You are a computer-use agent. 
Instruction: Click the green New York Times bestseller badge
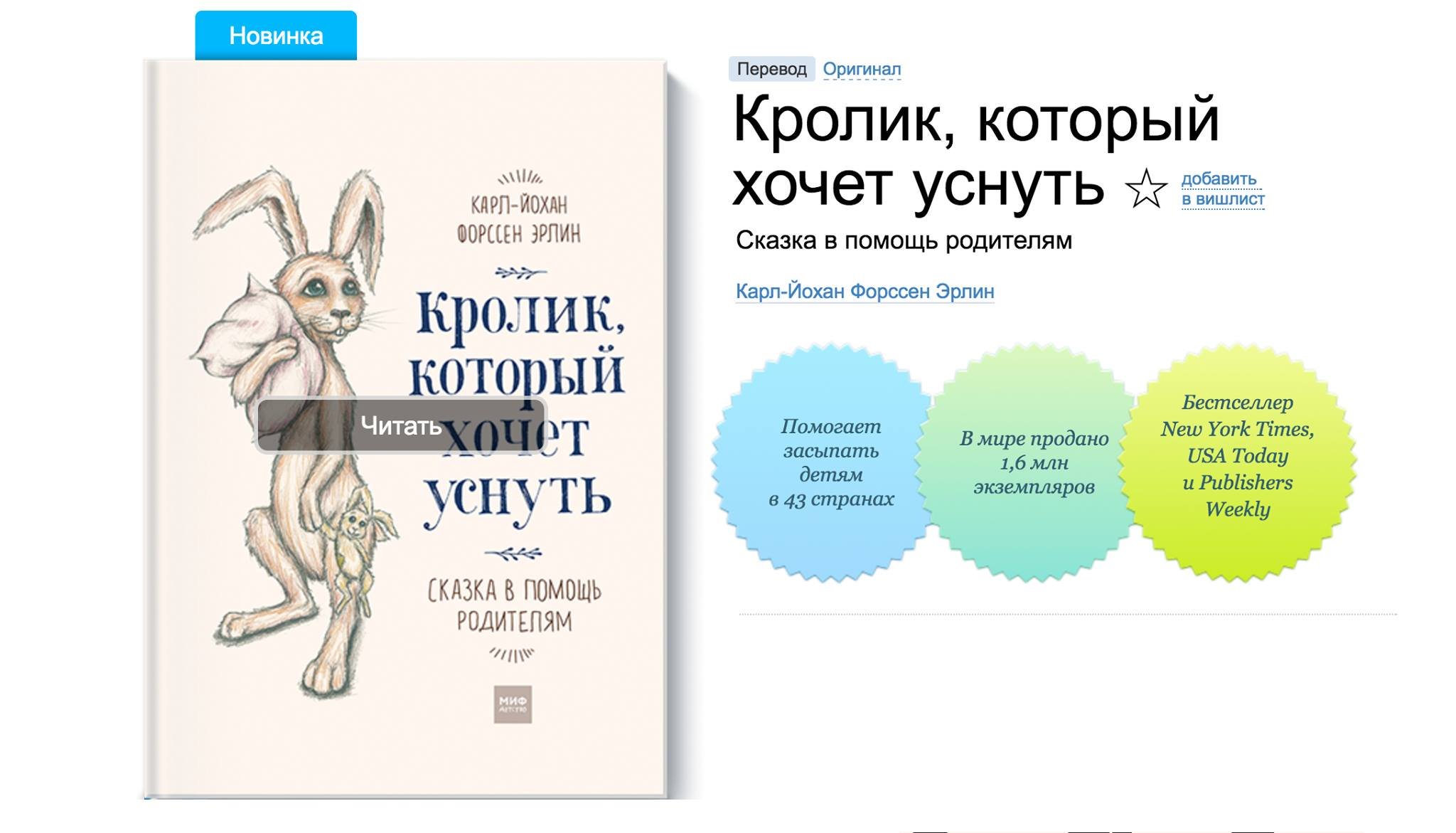(x=1237, y=463)
